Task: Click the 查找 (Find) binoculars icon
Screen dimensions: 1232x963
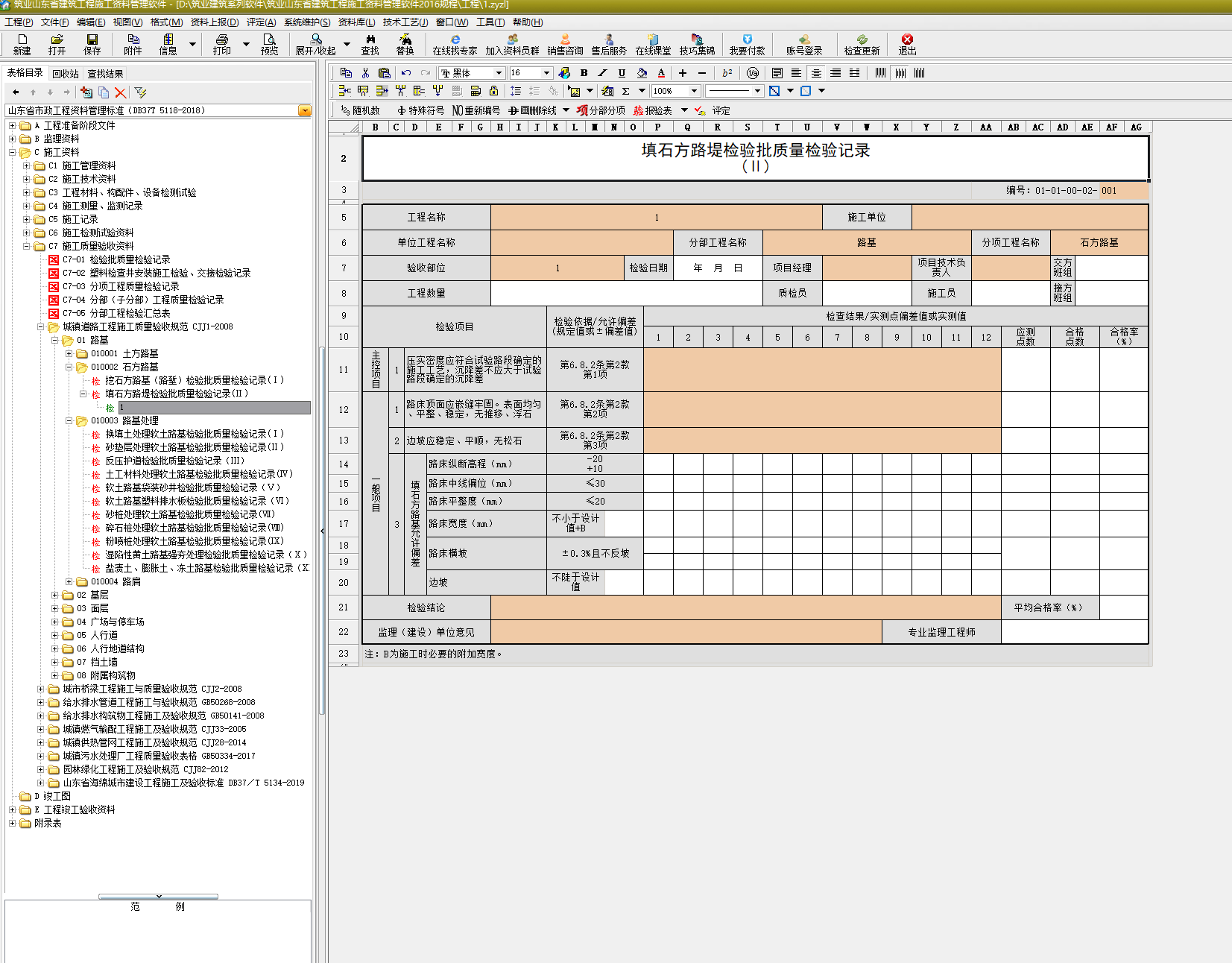Action: tap(370, 44)
